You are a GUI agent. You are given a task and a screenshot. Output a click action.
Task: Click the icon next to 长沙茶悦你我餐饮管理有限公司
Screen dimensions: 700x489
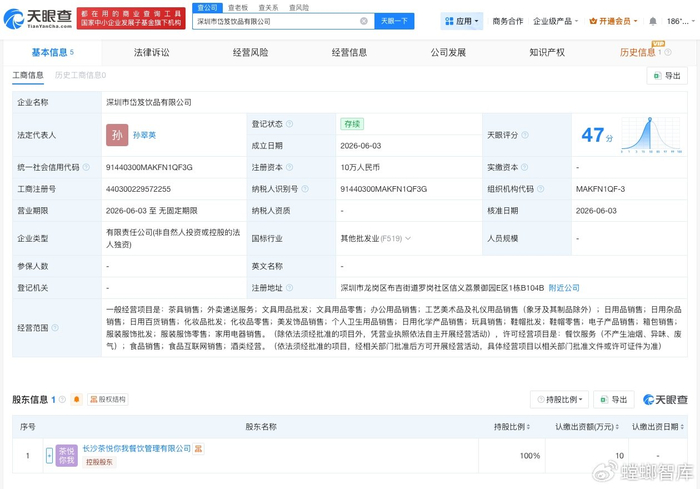tap(198, 448)
